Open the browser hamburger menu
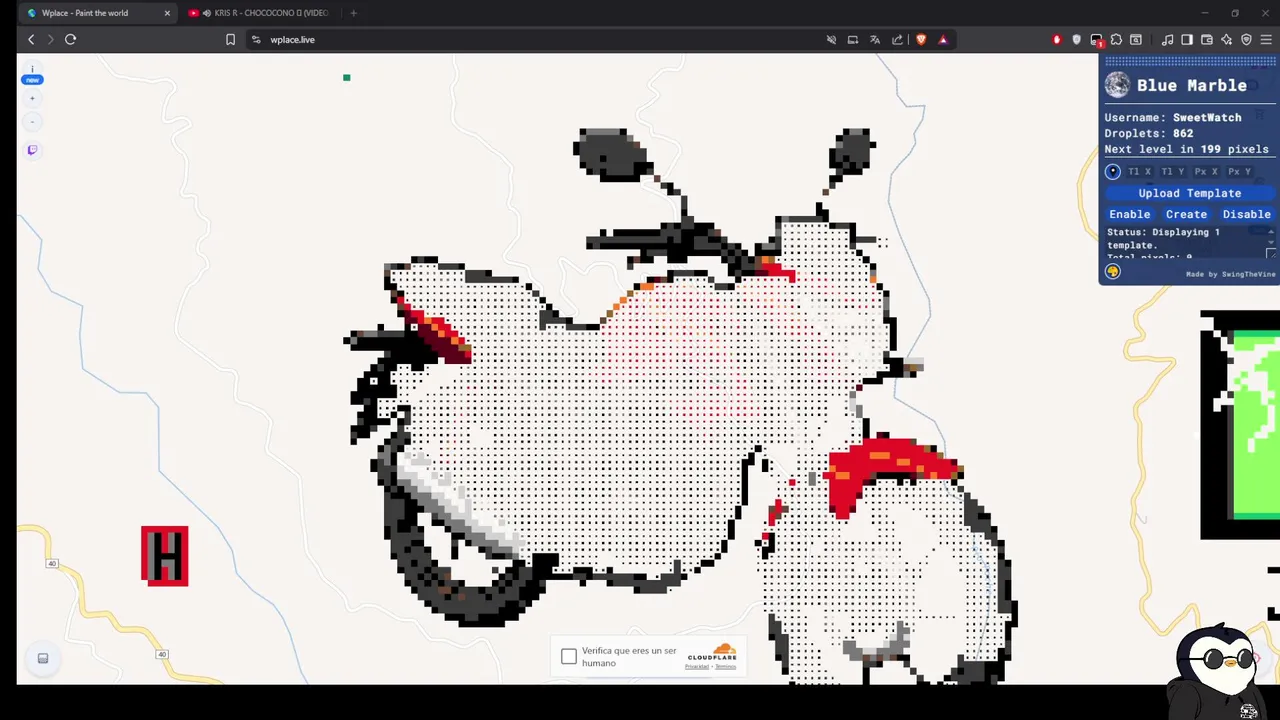This screenshot has height=720, width=1280. [1267, 39]
